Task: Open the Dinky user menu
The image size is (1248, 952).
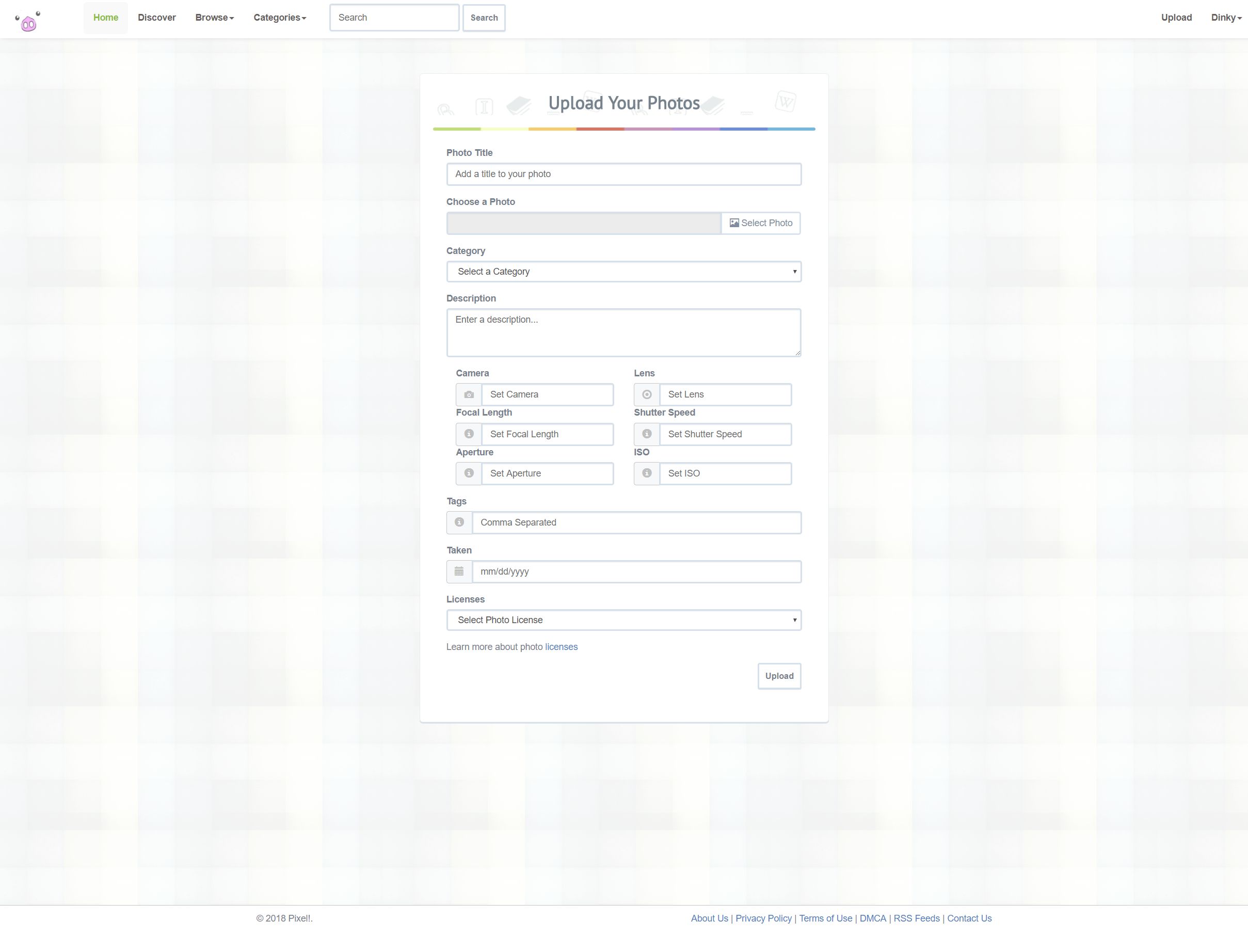Action: click(x=1225, y=18)
